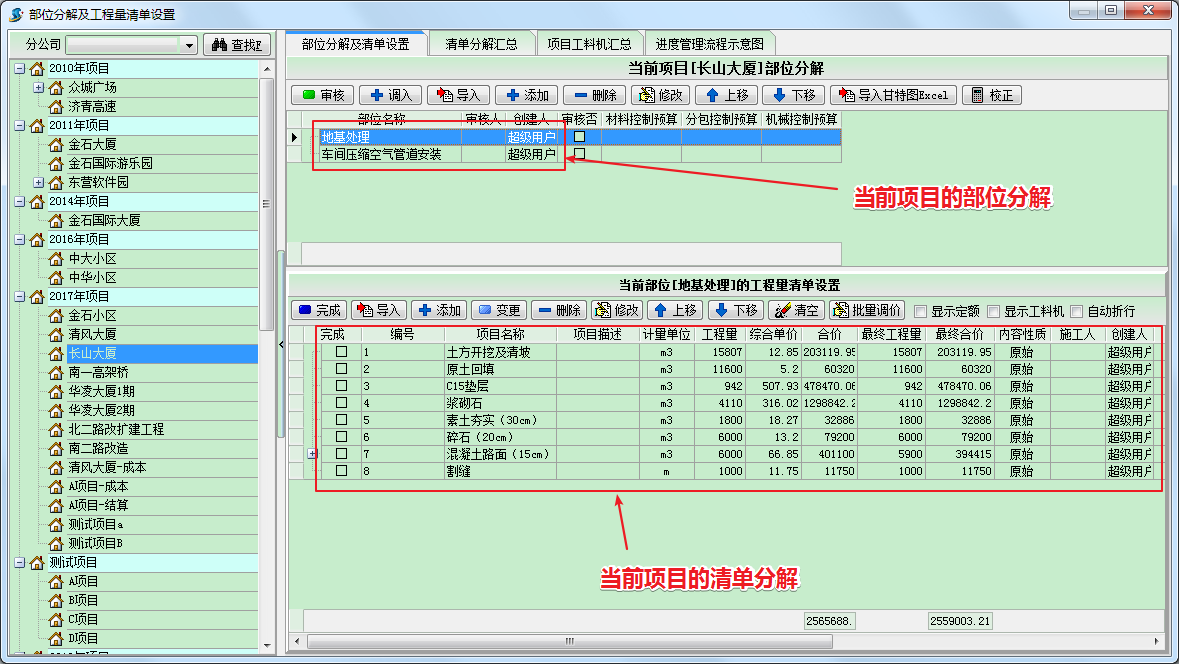
Task: Open the 分公司 dropdown list
Action: 189,45
